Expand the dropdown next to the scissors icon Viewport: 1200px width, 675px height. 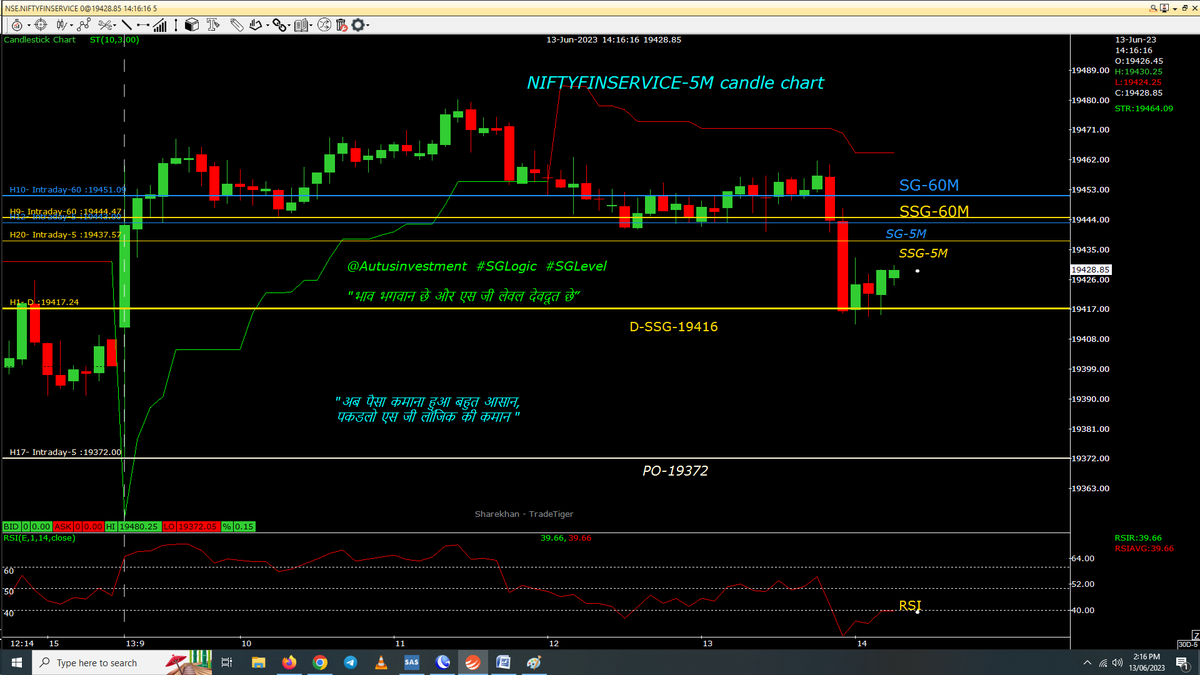coord(115,25)
